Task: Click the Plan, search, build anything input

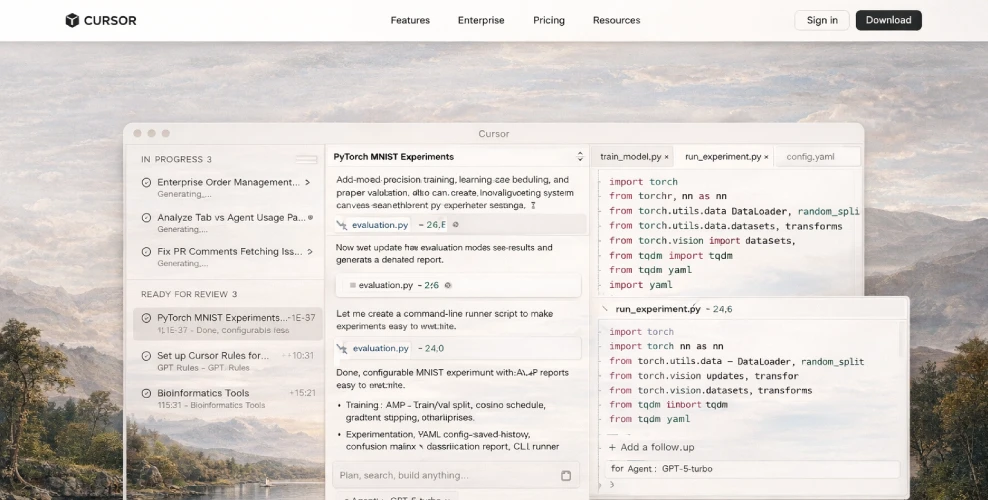Action: tap(445, 476)
